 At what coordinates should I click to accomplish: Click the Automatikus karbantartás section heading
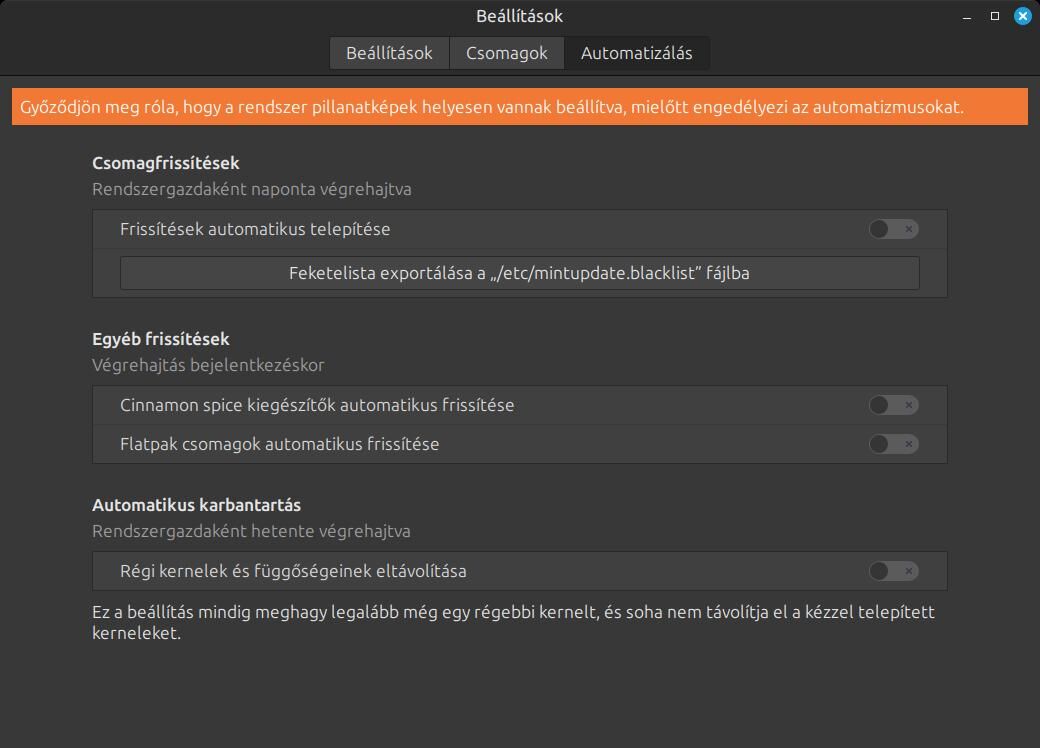pyautogui.click(x=196, y=505)
